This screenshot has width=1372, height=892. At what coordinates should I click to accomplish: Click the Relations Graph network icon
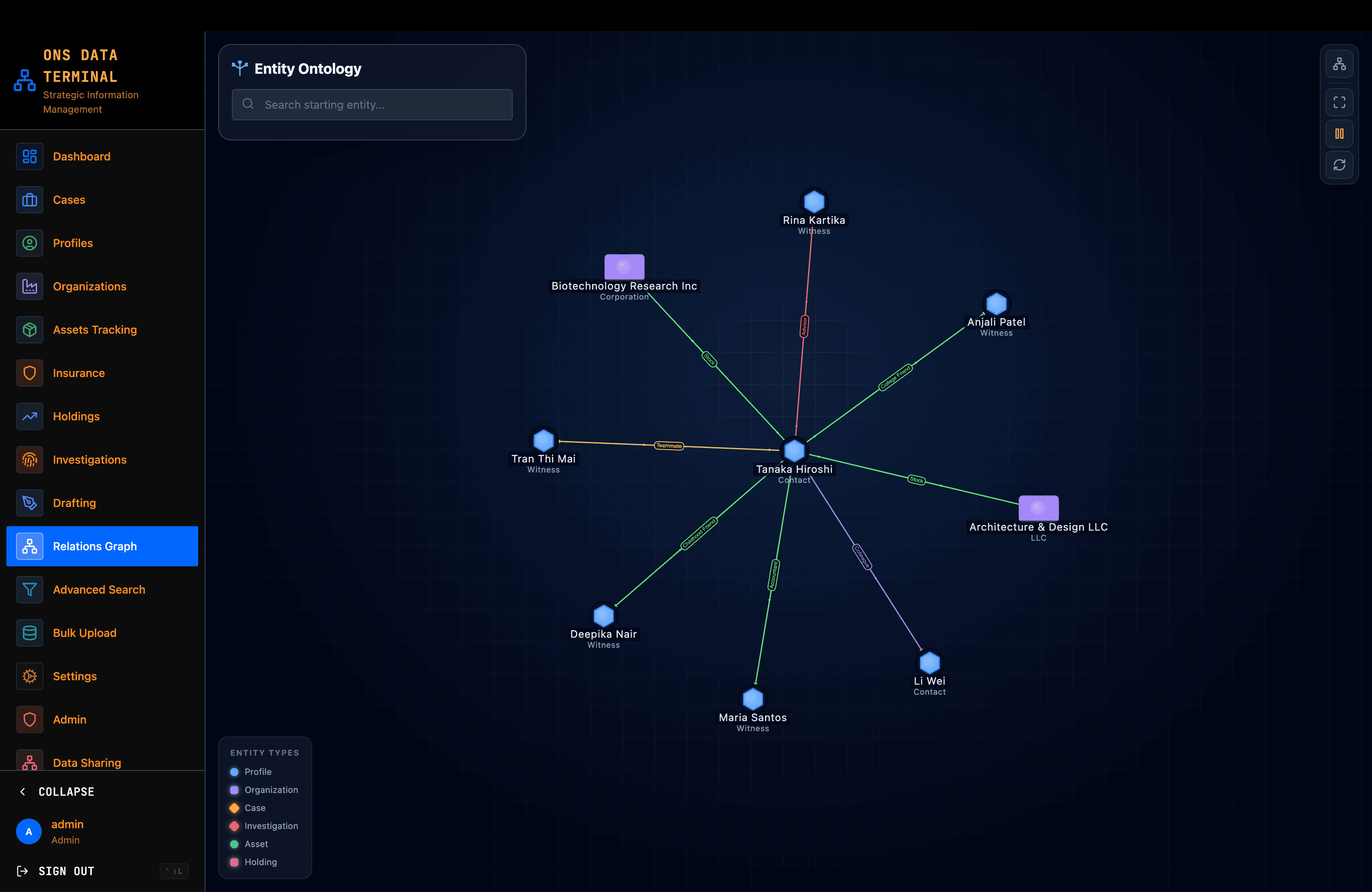coord(29,546)
